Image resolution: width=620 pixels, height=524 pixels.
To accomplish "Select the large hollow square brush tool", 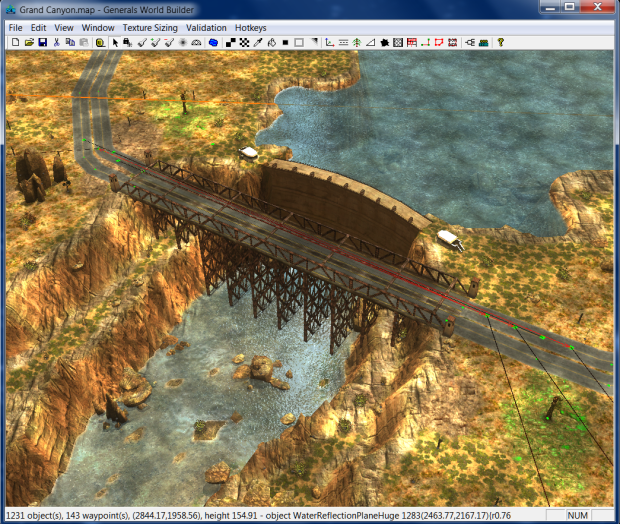I will [x=299, y=42].
